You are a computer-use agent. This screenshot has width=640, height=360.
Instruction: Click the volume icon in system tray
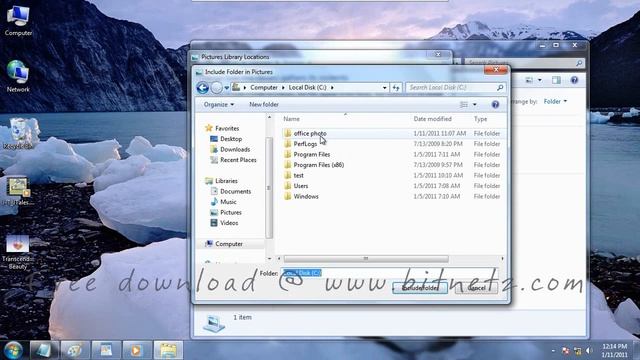pos(589,350)
